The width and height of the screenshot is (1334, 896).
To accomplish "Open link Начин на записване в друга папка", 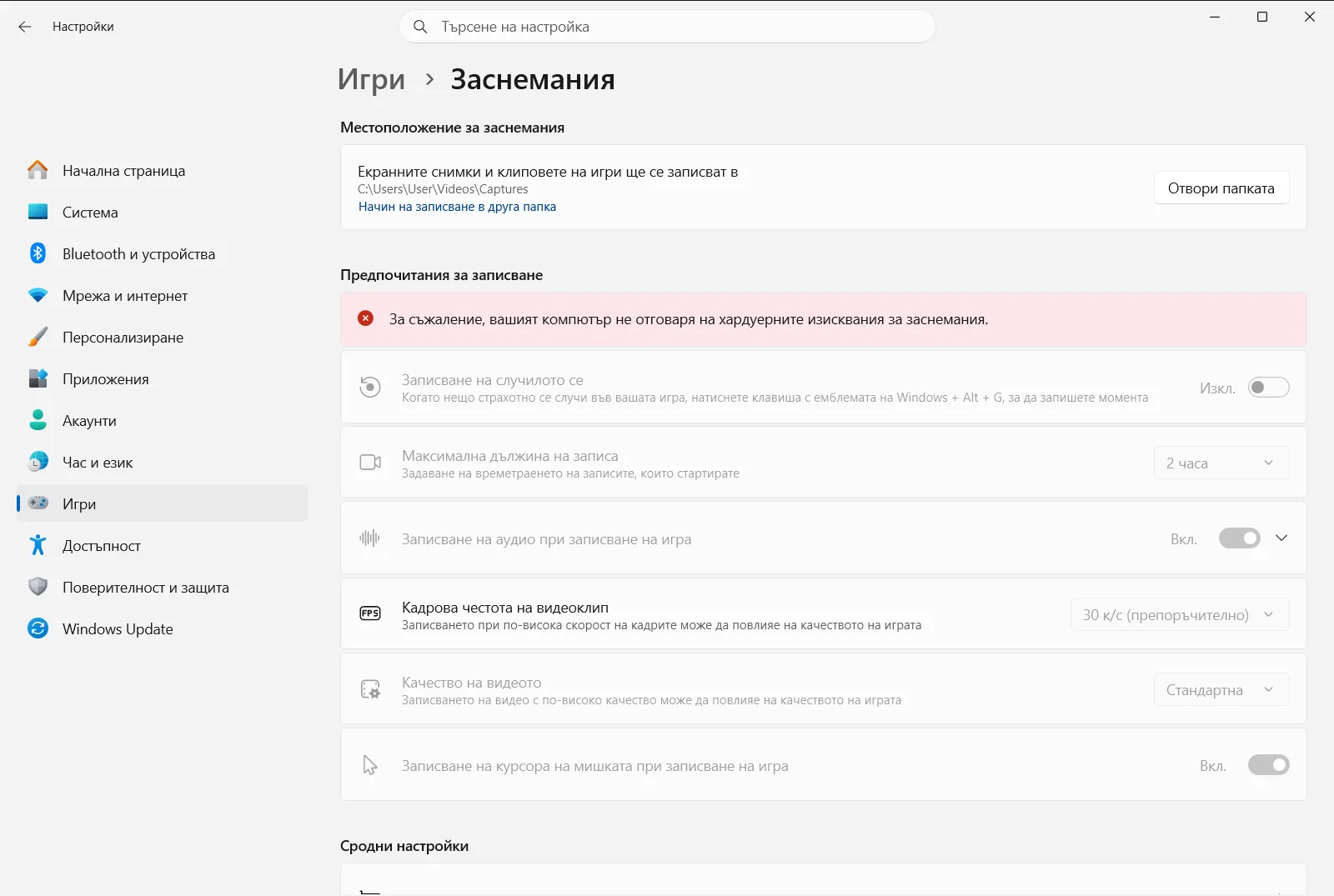I will point(457,207).
